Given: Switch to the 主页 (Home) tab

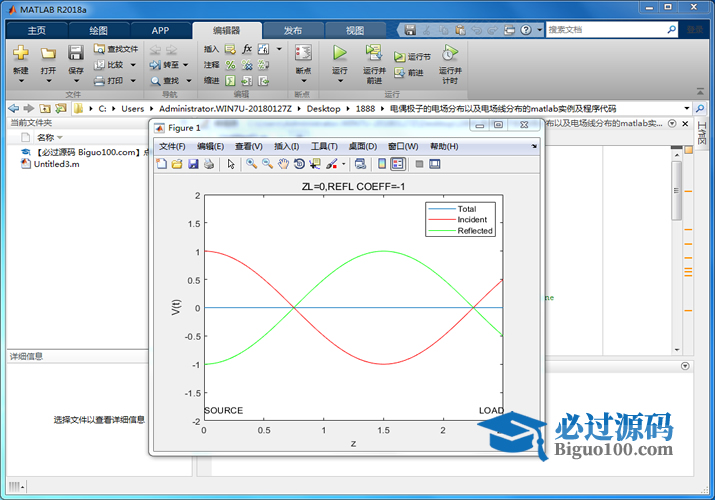Looking at the screenshot, I should [x=36, y=31].
